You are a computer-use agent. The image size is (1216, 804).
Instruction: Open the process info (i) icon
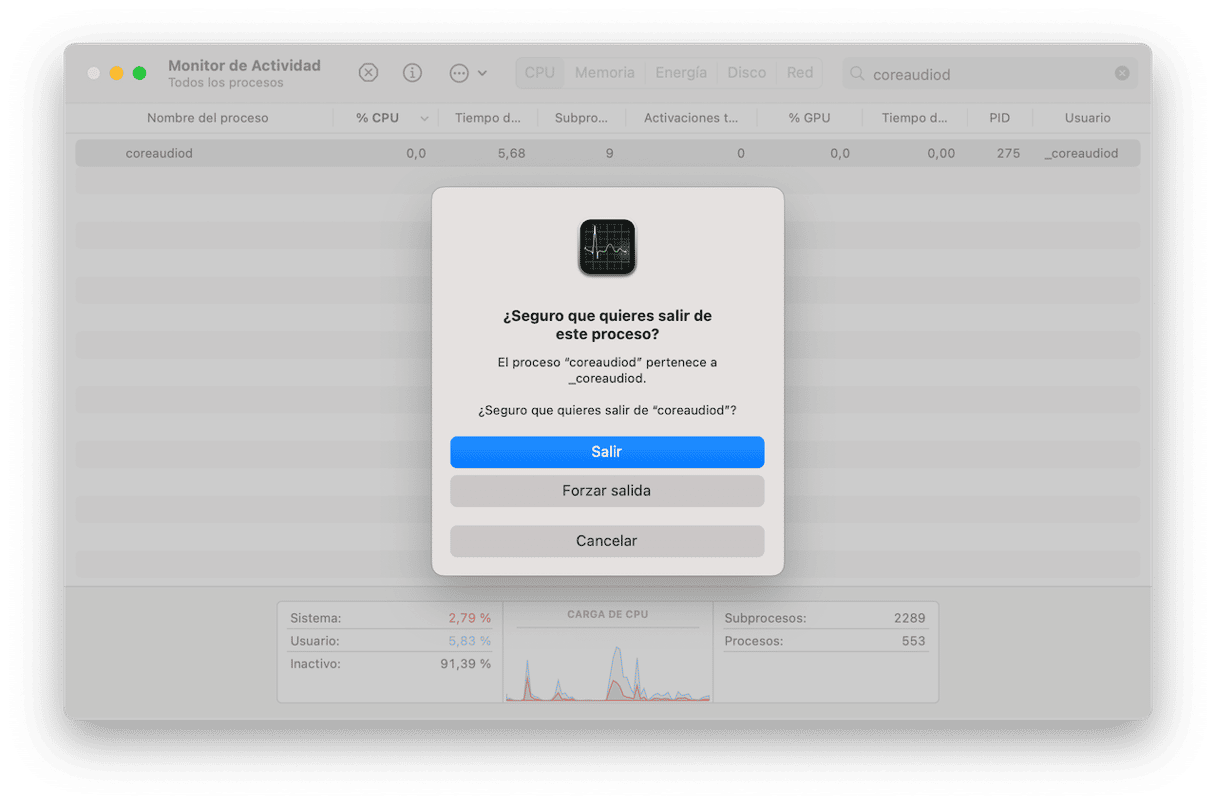click(x=412, y=73)
